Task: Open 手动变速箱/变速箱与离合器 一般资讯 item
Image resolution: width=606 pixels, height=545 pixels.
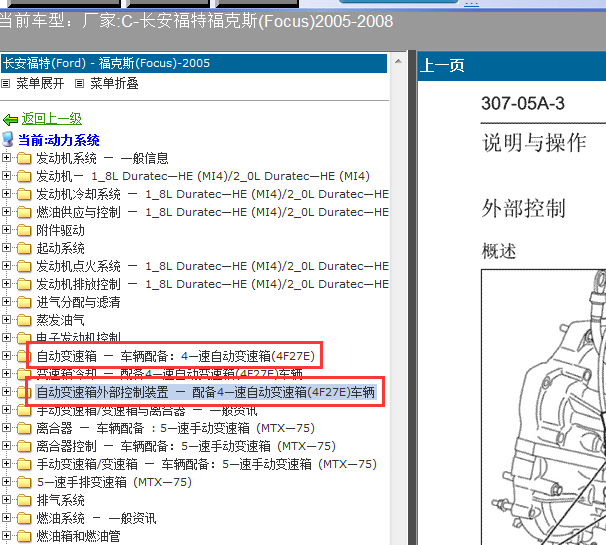Action: 146,410
